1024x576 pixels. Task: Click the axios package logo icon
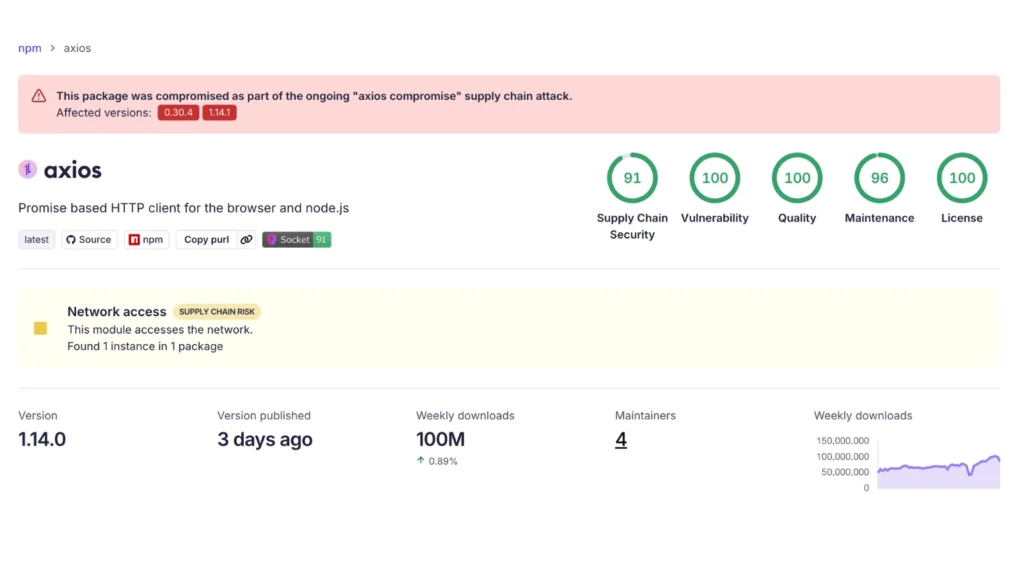(x=26, y=169)
